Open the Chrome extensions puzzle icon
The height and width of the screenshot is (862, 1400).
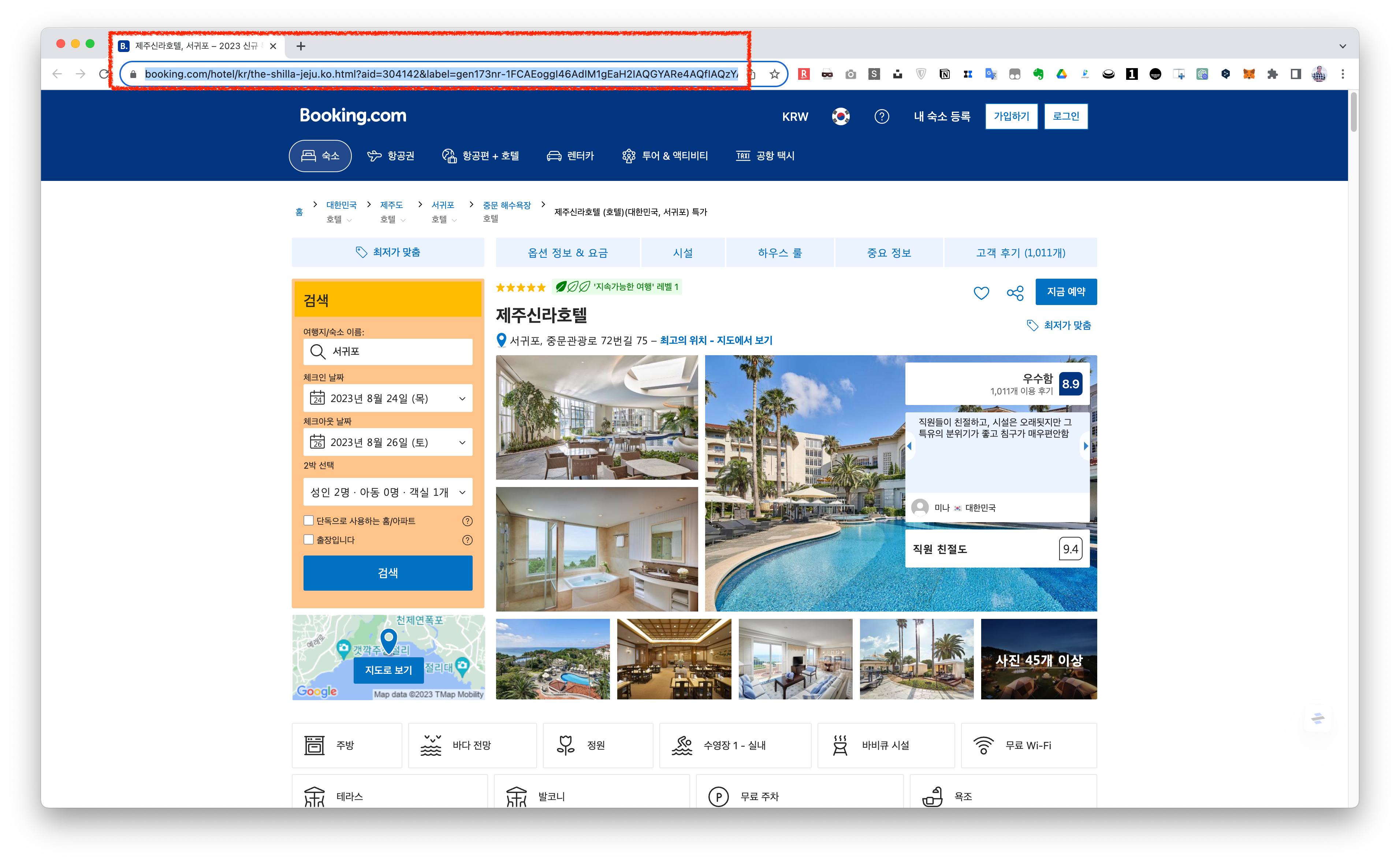(x=1272, y=74)
